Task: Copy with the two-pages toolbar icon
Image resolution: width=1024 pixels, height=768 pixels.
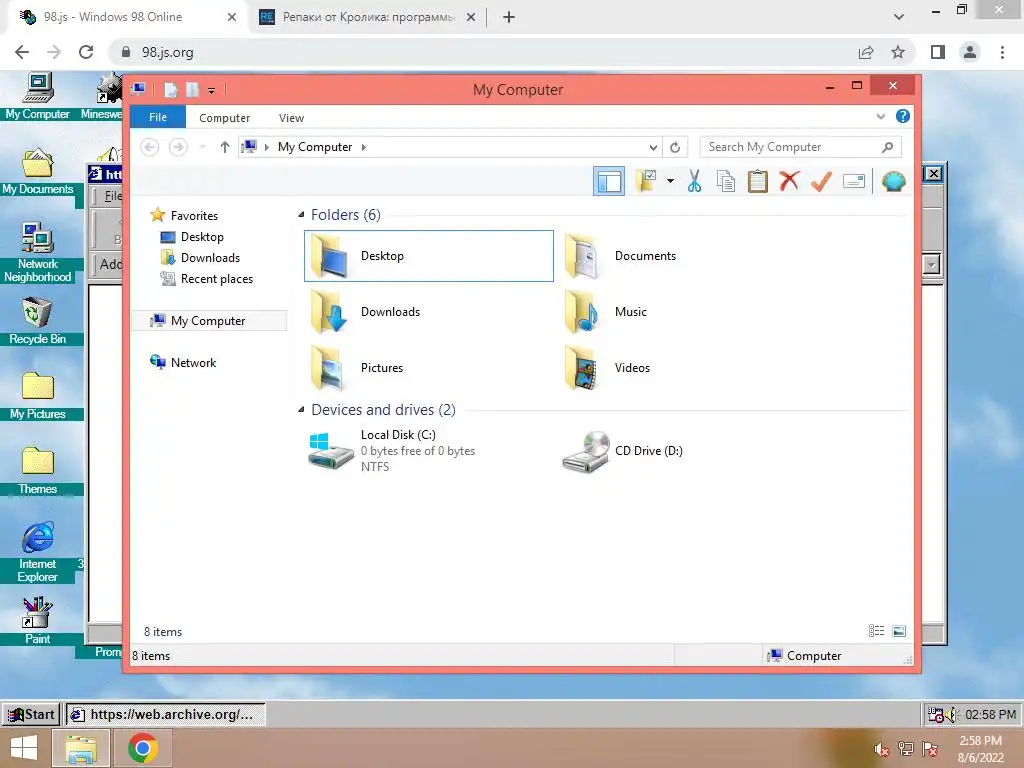Action: click(x=726, y=181)
